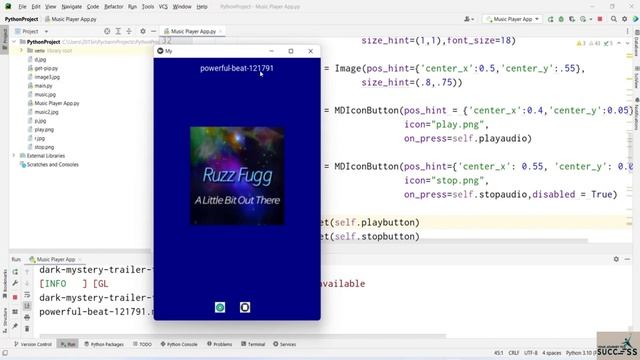Open the Problems tool window
Screen dimensions: 640x360
coord(219,344)
